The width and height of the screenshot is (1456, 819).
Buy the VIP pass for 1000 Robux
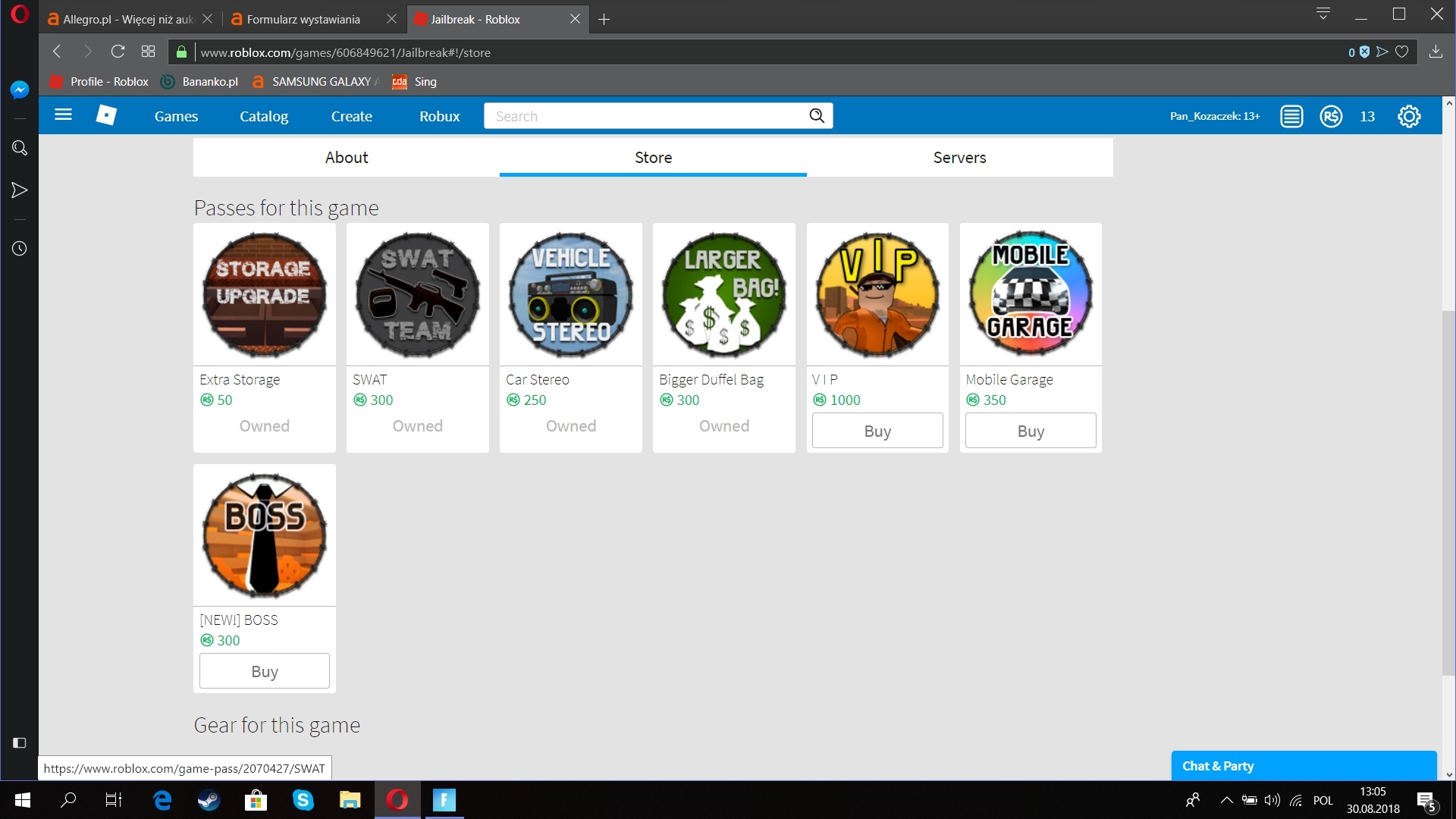pyautogui.click(x=877, y=431)
